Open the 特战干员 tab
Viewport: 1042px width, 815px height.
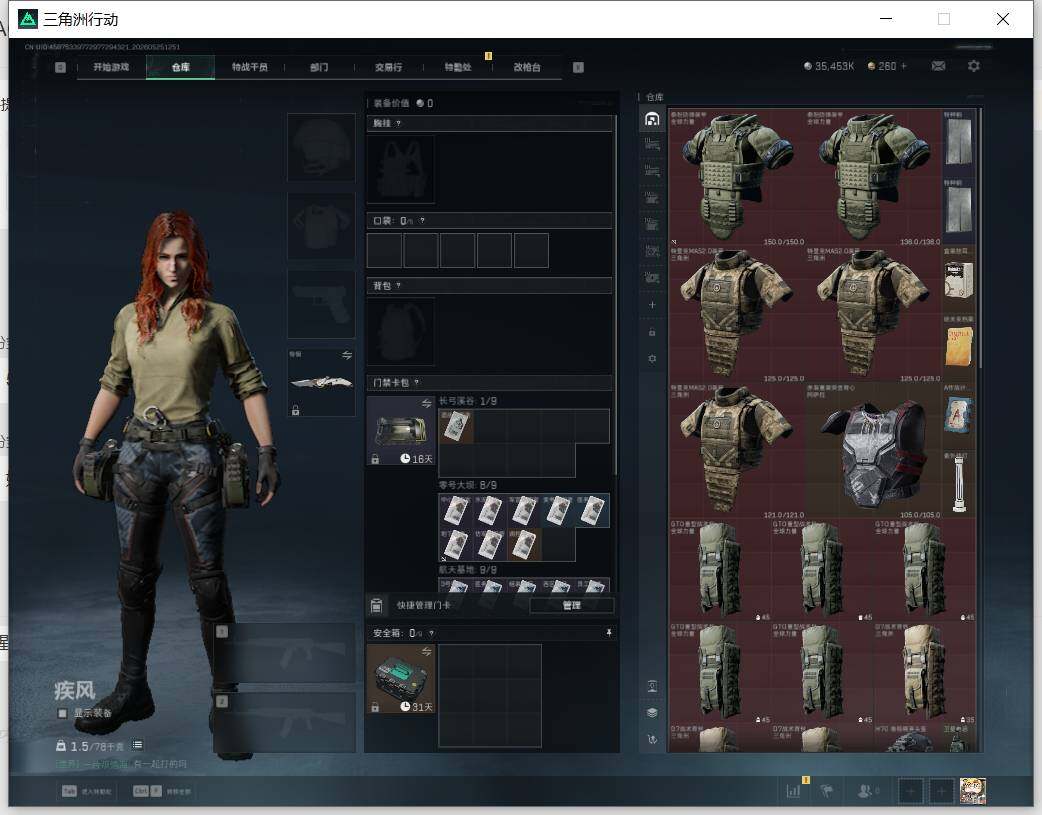[249, 67]
